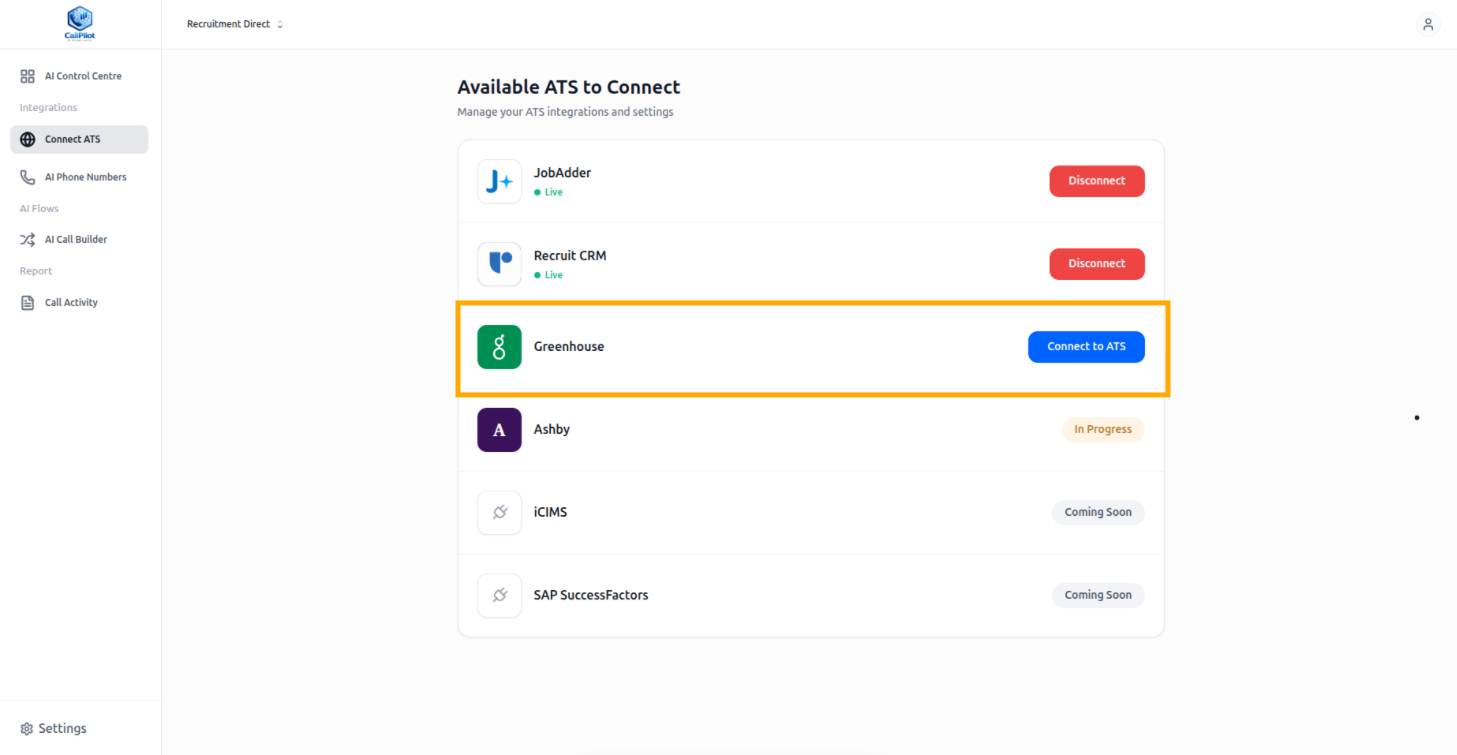The image size is (1457, 755).
Task: Expand the Recruitment Direct workspace dropdown
Action: coord(235,24)
